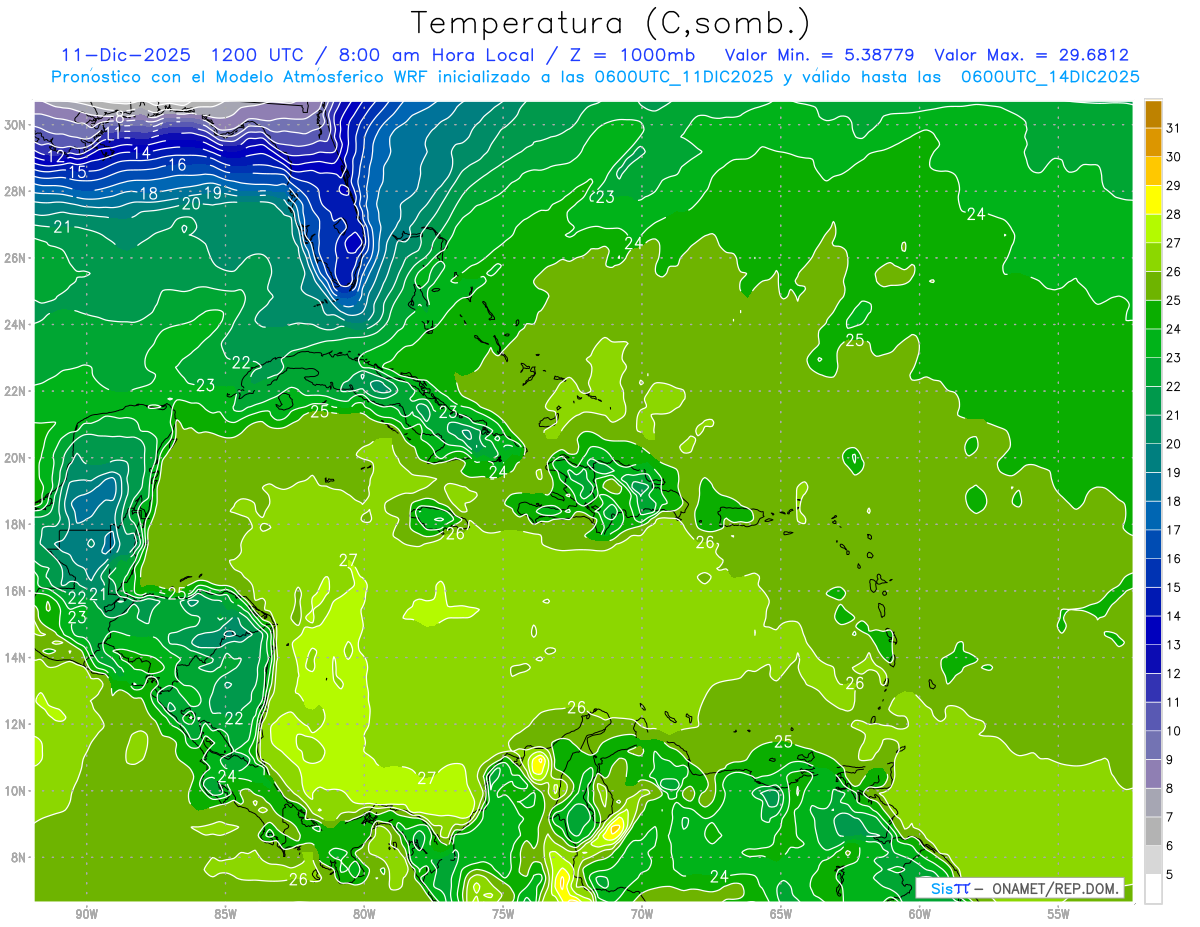Click the white legend swatch below 5
This screenshot has width=1200, height=927.
(x=1153, y=889)
